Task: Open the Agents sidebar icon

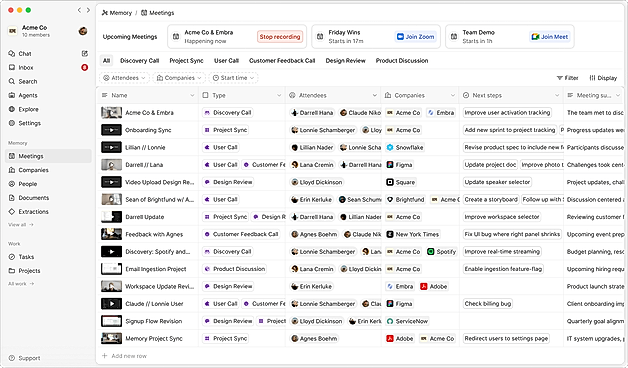Action: coord(12,95)
